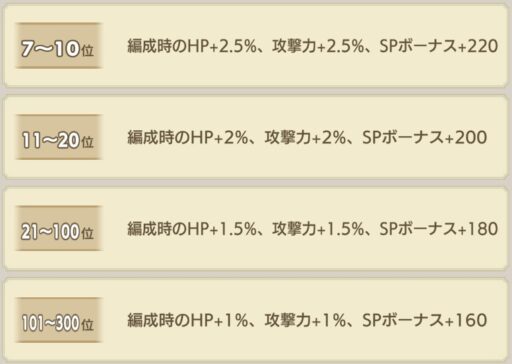Tap the 攻撃力+1.5% bonus text
The width and height of the screenshot is (512, 364).
[318, 229]
